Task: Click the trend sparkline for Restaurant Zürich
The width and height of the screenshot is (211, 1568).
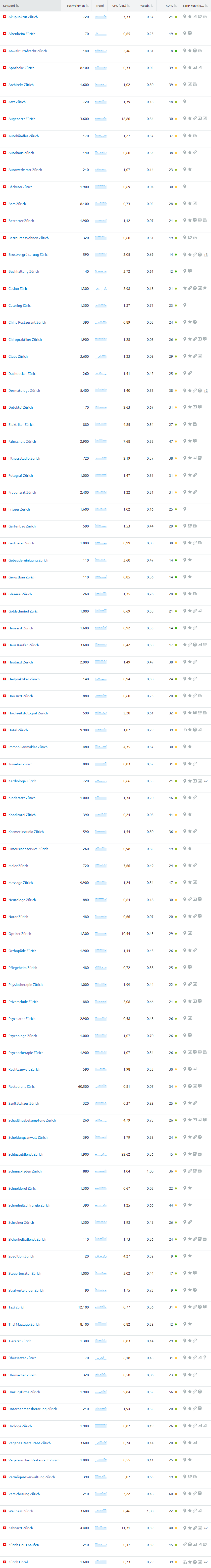Action: click(x=101, y=1087)
